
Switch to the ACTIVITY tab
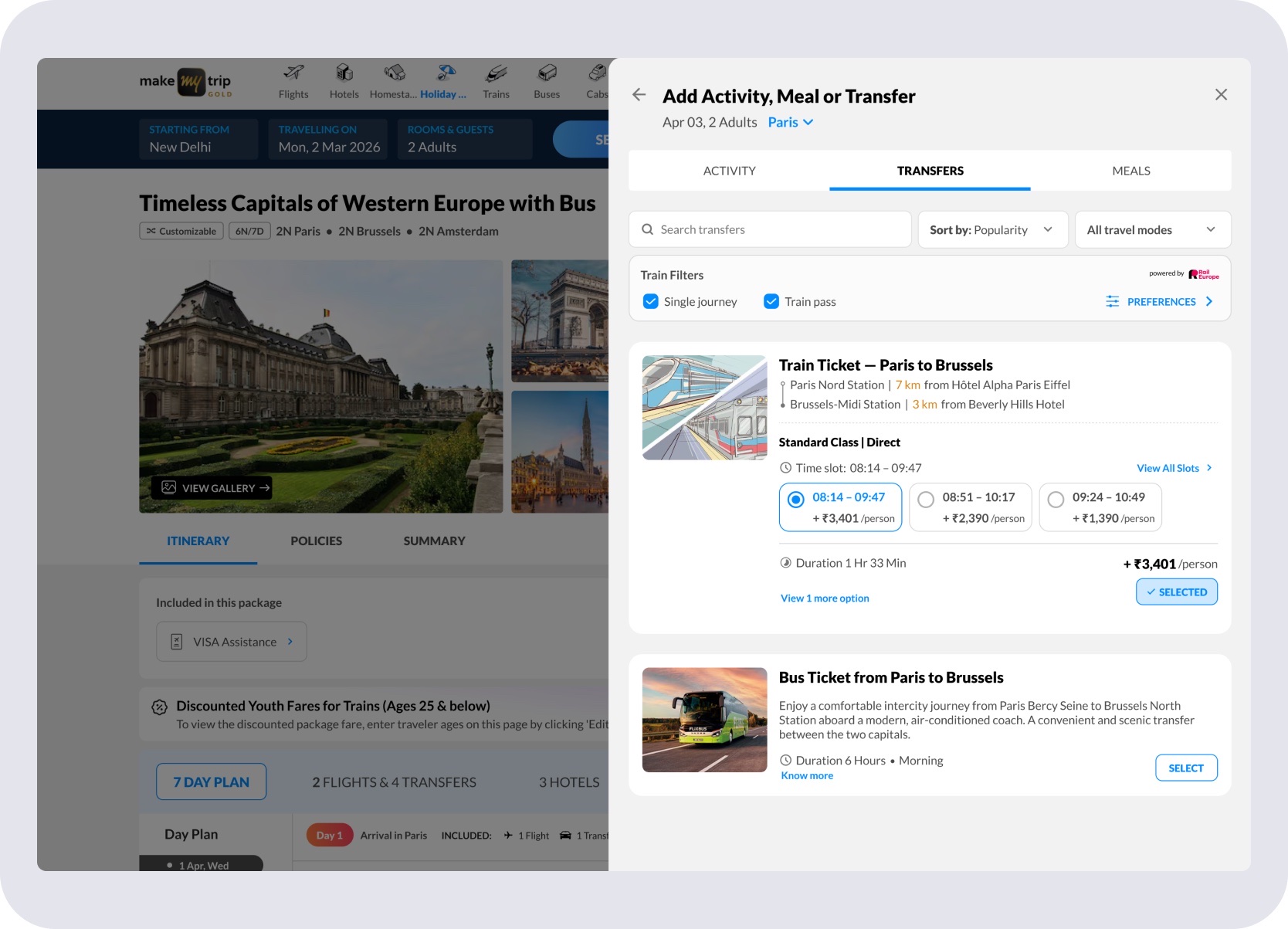pyautogui.click(x=729, y=171)
